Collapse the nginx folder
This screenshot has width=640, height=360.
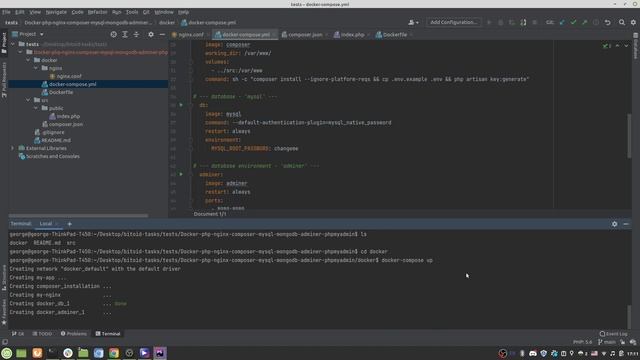(x=36, y=68)
